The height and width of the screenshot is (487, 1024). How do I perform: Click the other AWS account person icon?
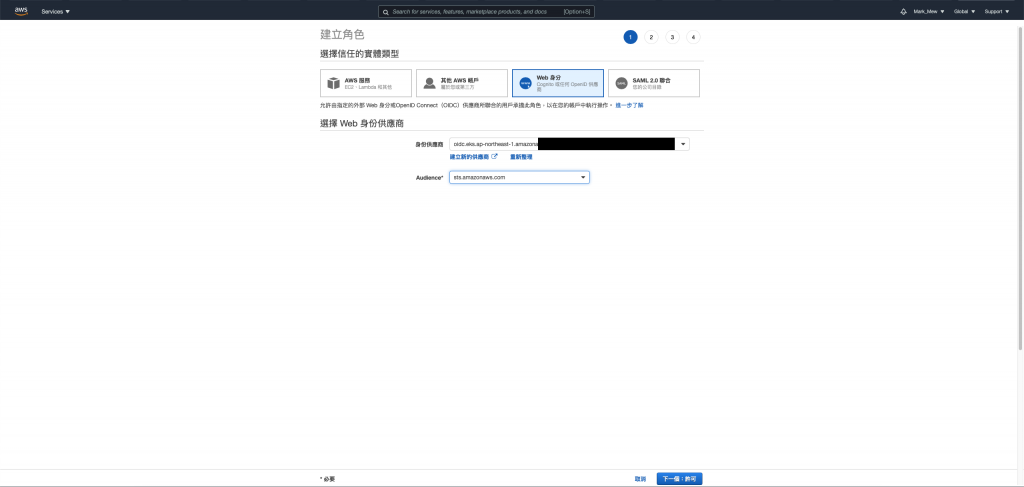click(429, 84)
